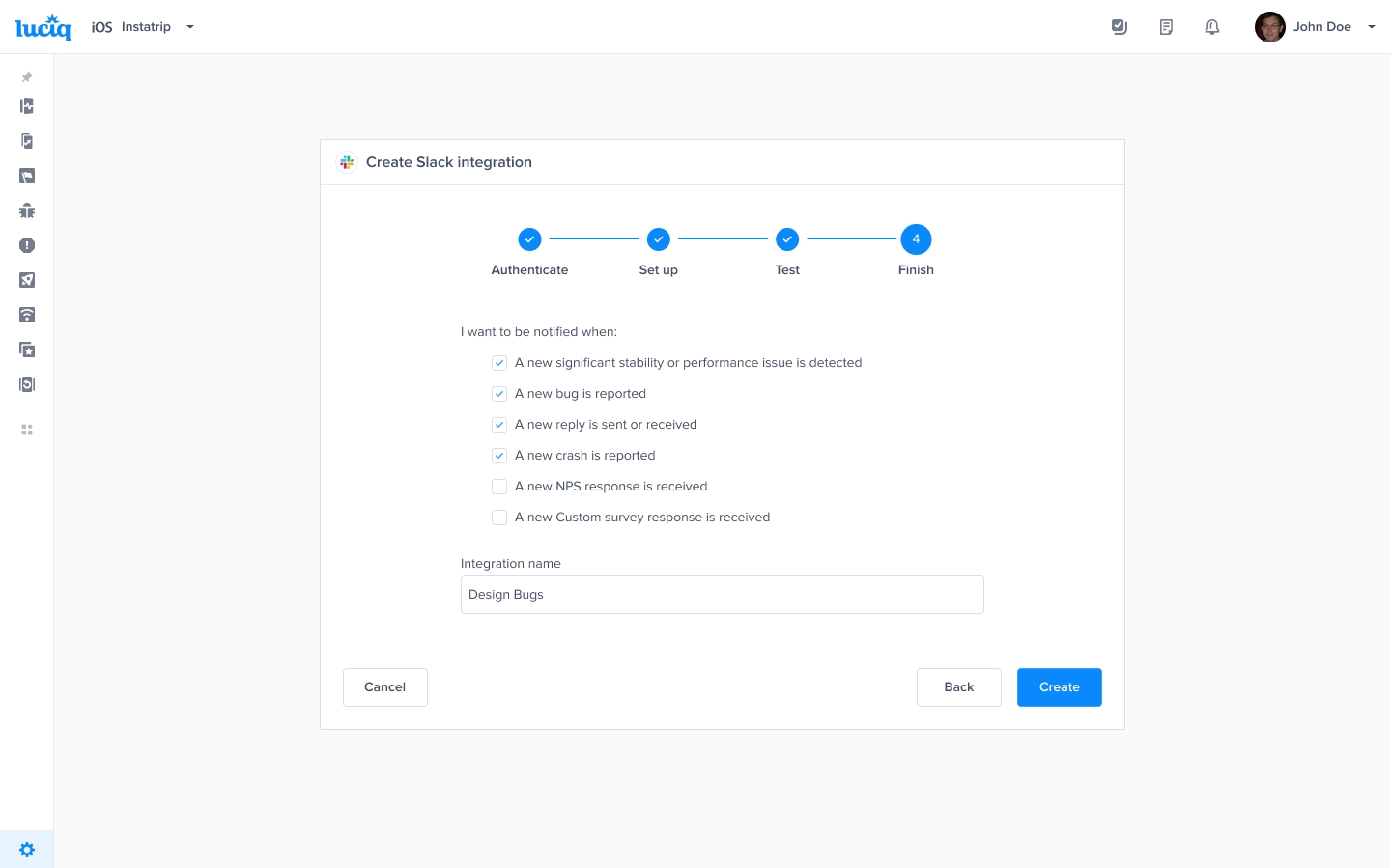Open the bug icon in the sidebar
Screen dimensions: 1391x868
tap(27, 210)
